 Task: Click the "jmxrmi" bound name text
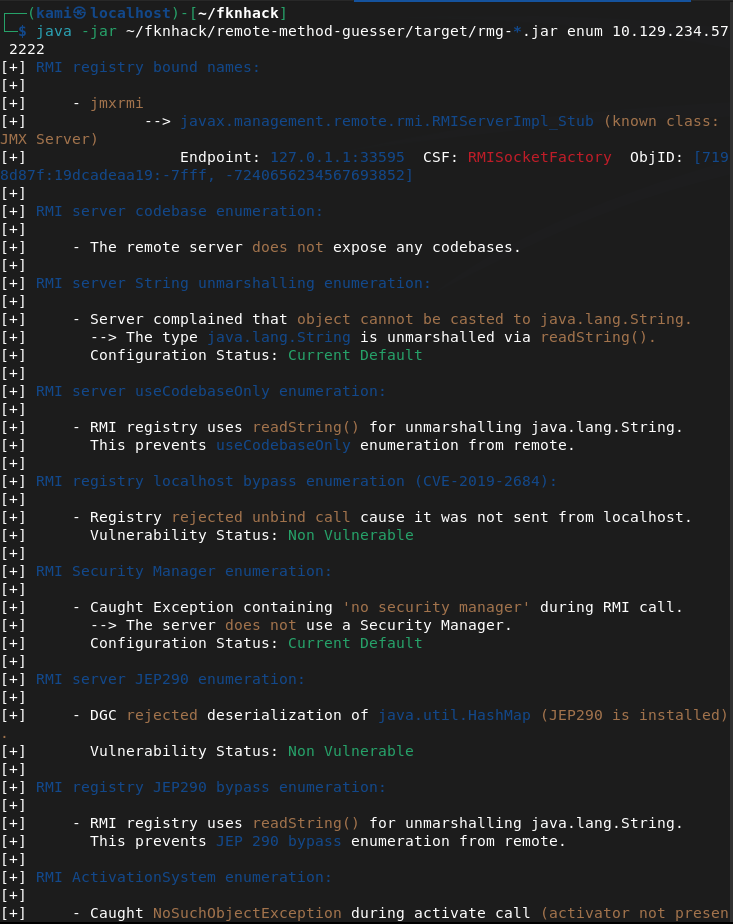(116, 103)
